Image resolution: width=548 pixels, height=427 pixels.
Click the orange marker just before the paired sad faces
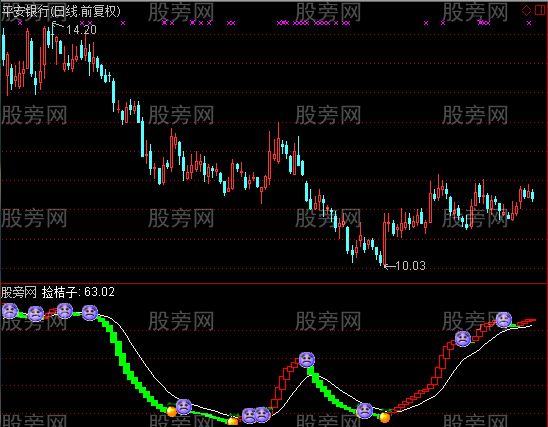(x=233, y=421)
